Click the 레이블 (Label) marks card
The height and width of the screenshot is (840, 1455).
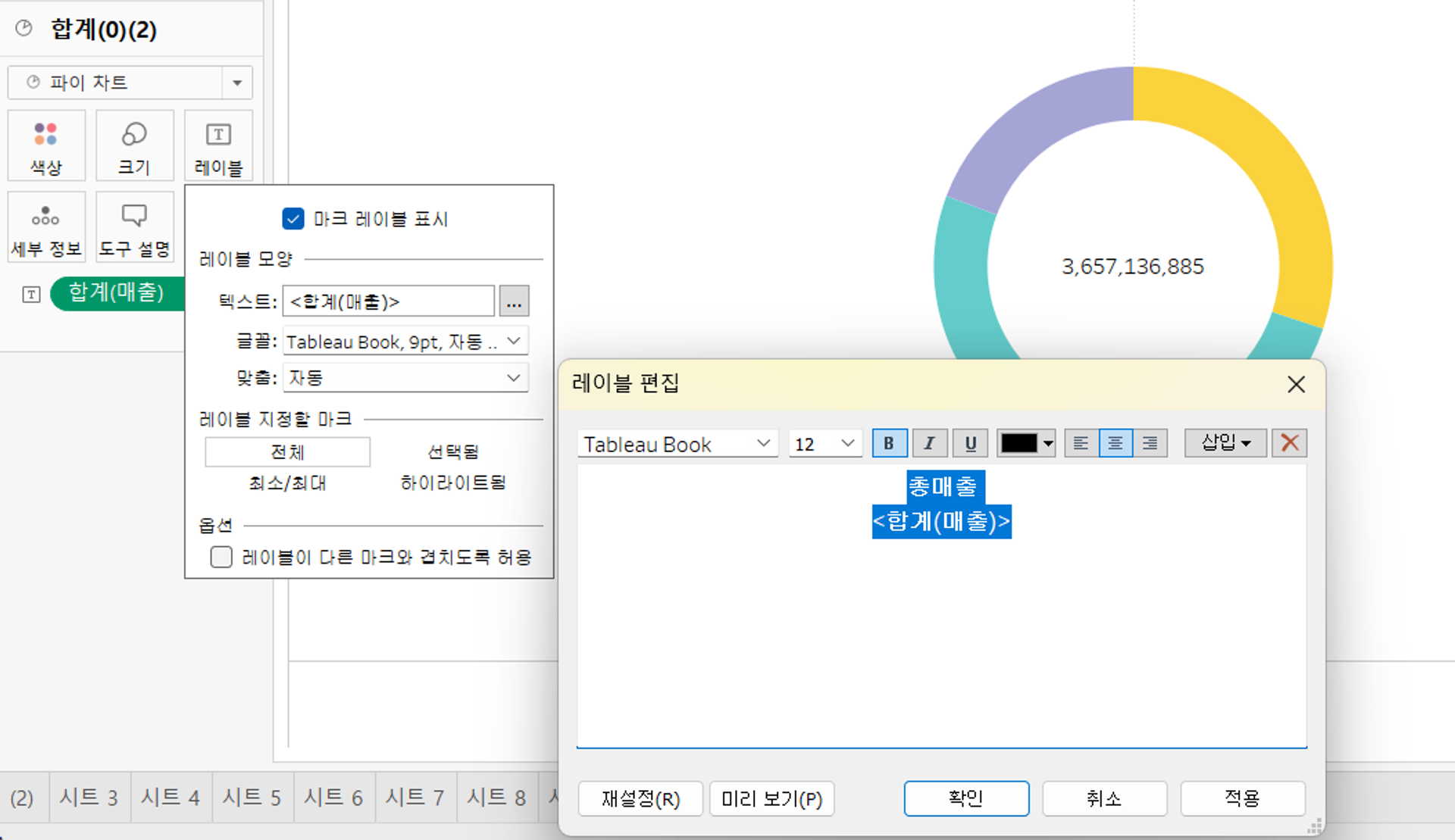[x=218, y=145]
